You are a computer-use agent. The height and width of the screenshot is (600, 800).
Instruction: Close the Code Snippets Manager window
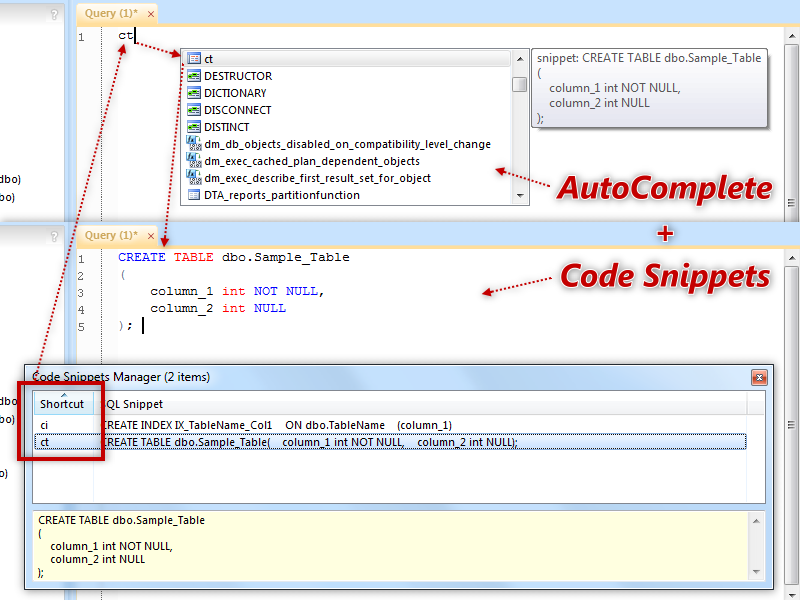tap(759, 378)
